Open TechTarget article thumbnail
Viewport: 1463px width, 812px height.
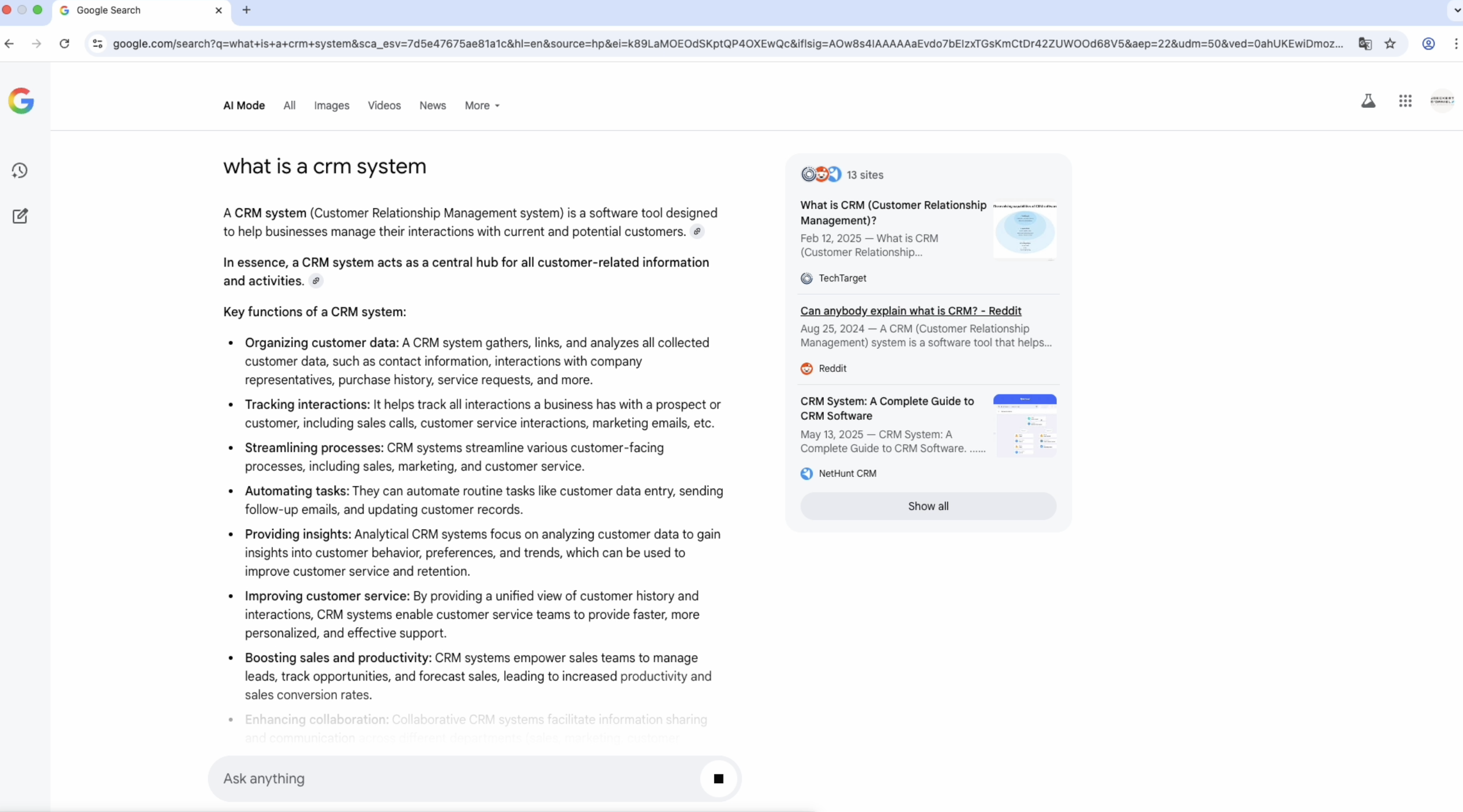click(1025, 230)
